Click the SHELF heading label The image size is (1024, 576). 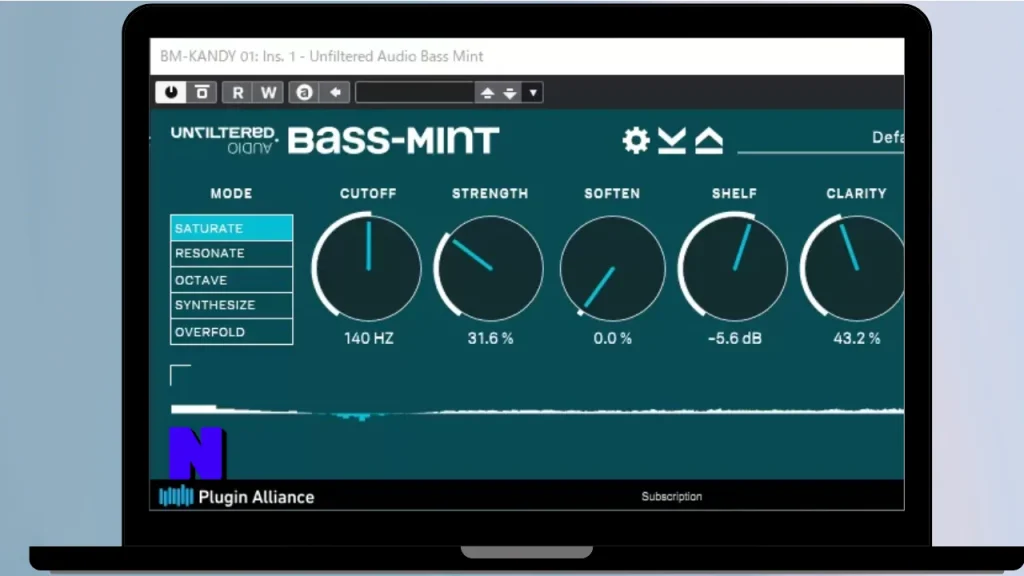click(734, 194)
